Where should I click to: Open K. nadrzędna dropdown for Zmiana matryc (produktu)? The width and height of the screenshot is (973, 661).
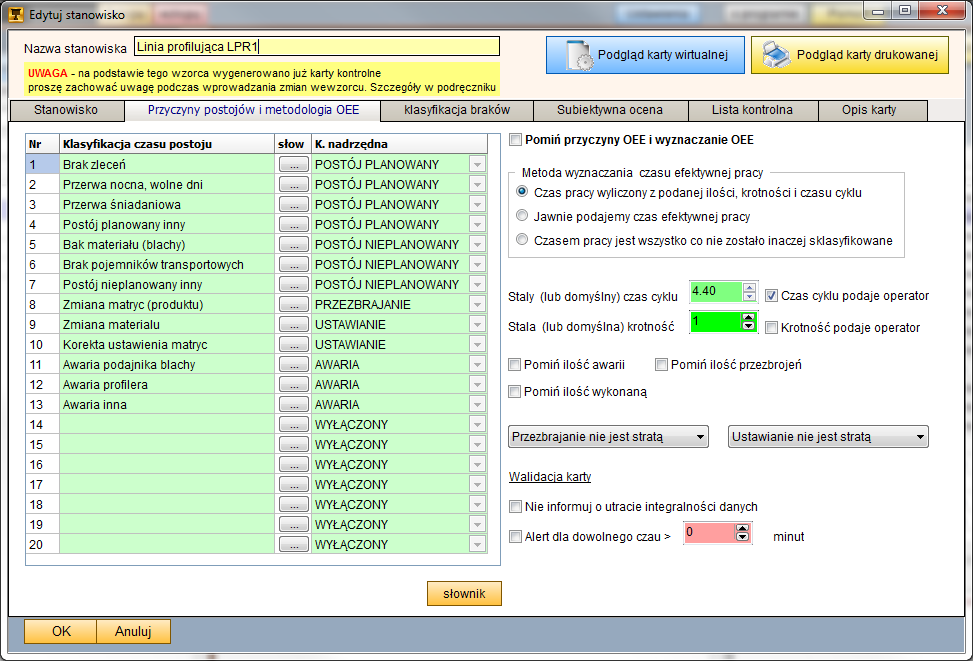click(x=477, y=305)
